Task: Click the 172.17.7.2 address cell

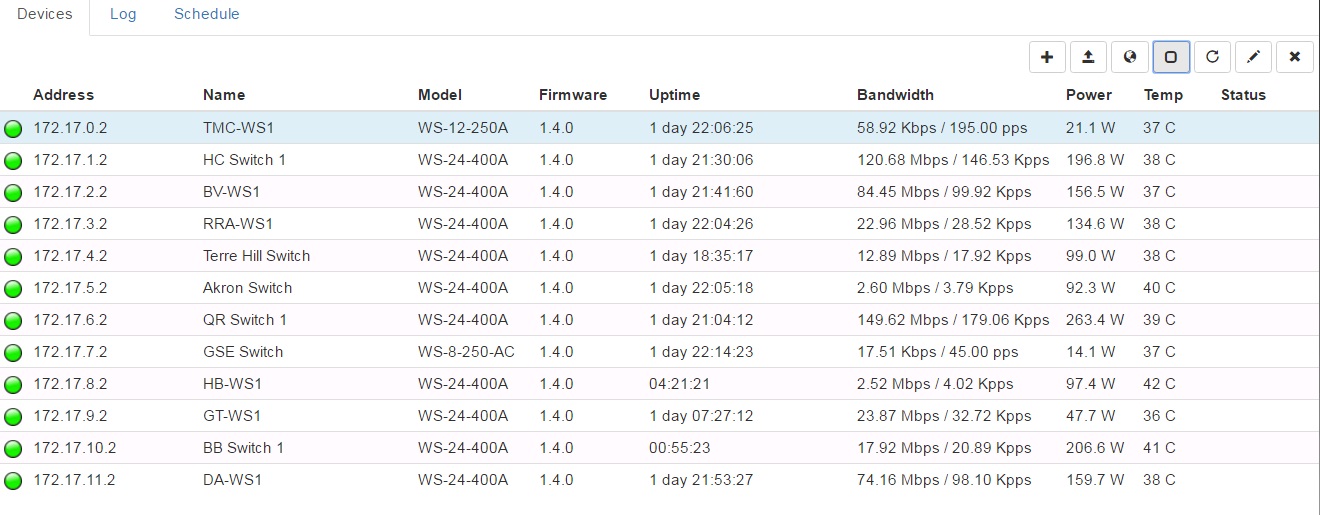Action: 70,352
